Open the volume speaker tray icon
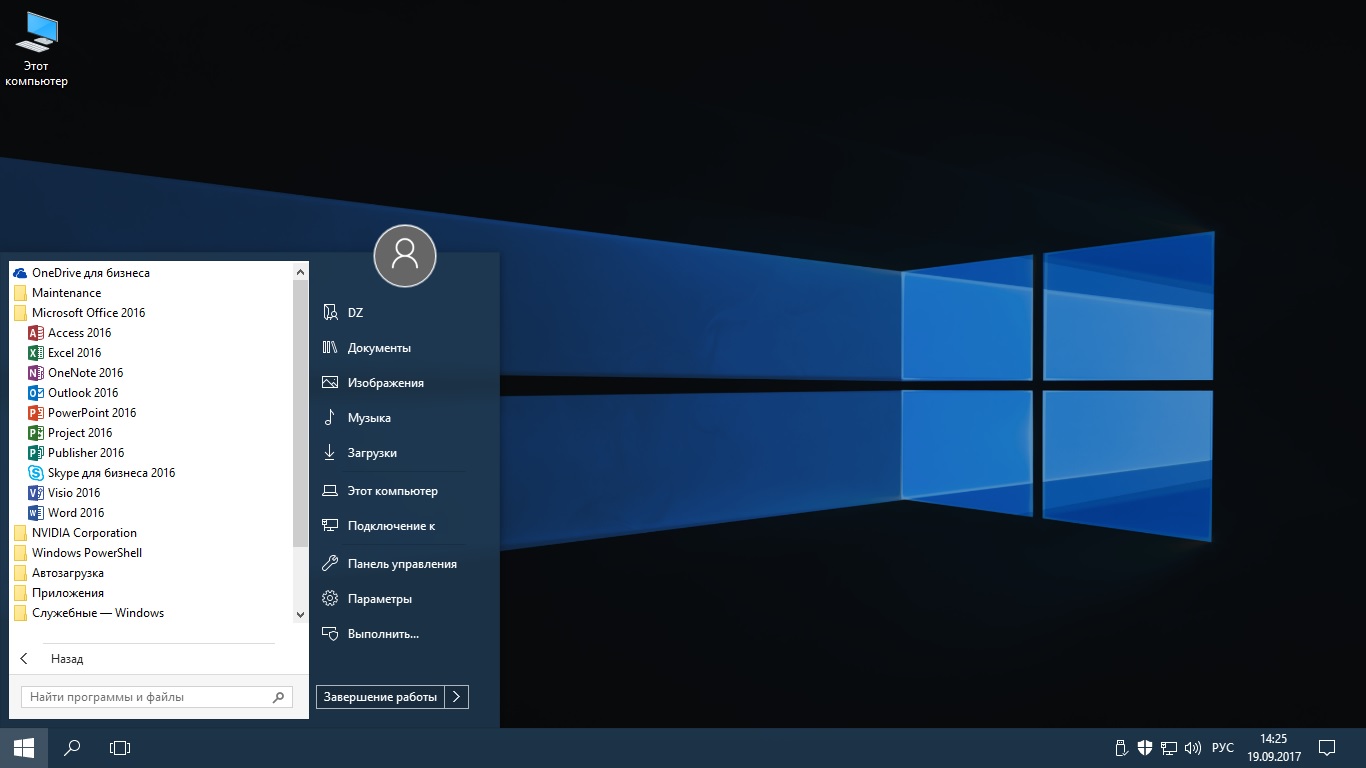This screenshot has height=768, width=1366. tap(1192, 748)
